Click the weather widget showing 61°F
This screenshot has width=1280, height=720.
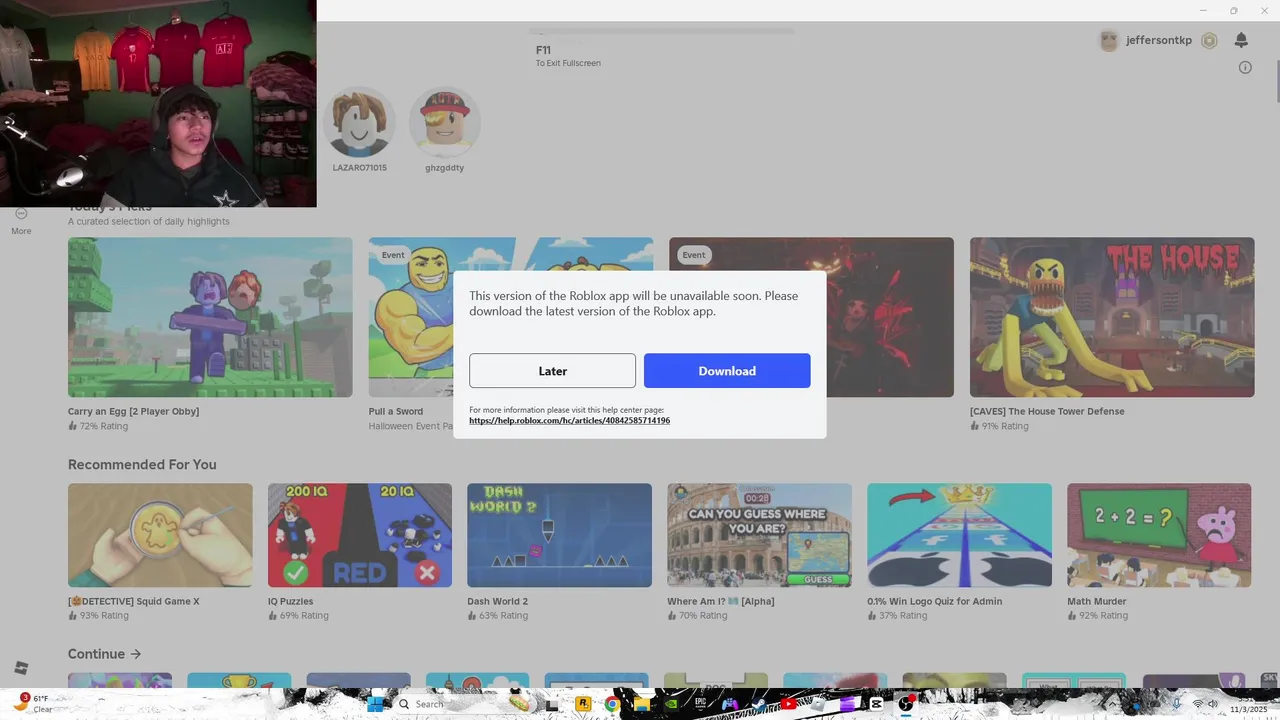[x=32, y=704]
